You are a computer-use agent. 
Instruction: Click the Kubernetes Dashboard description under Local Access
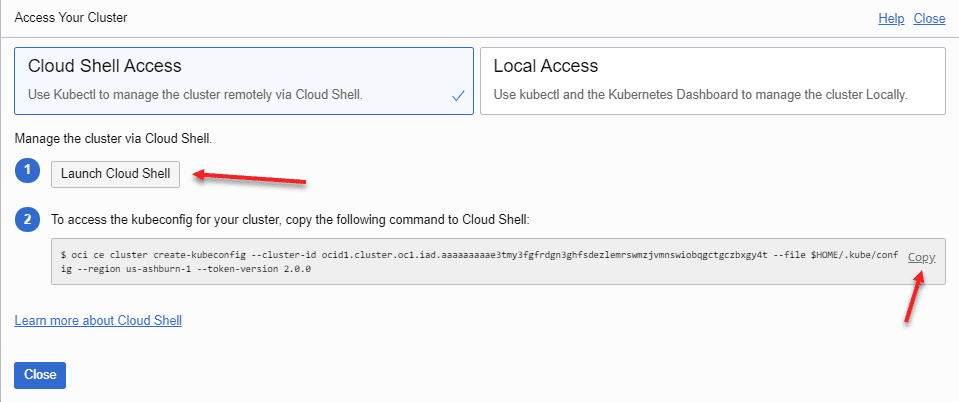pos(701,95)
